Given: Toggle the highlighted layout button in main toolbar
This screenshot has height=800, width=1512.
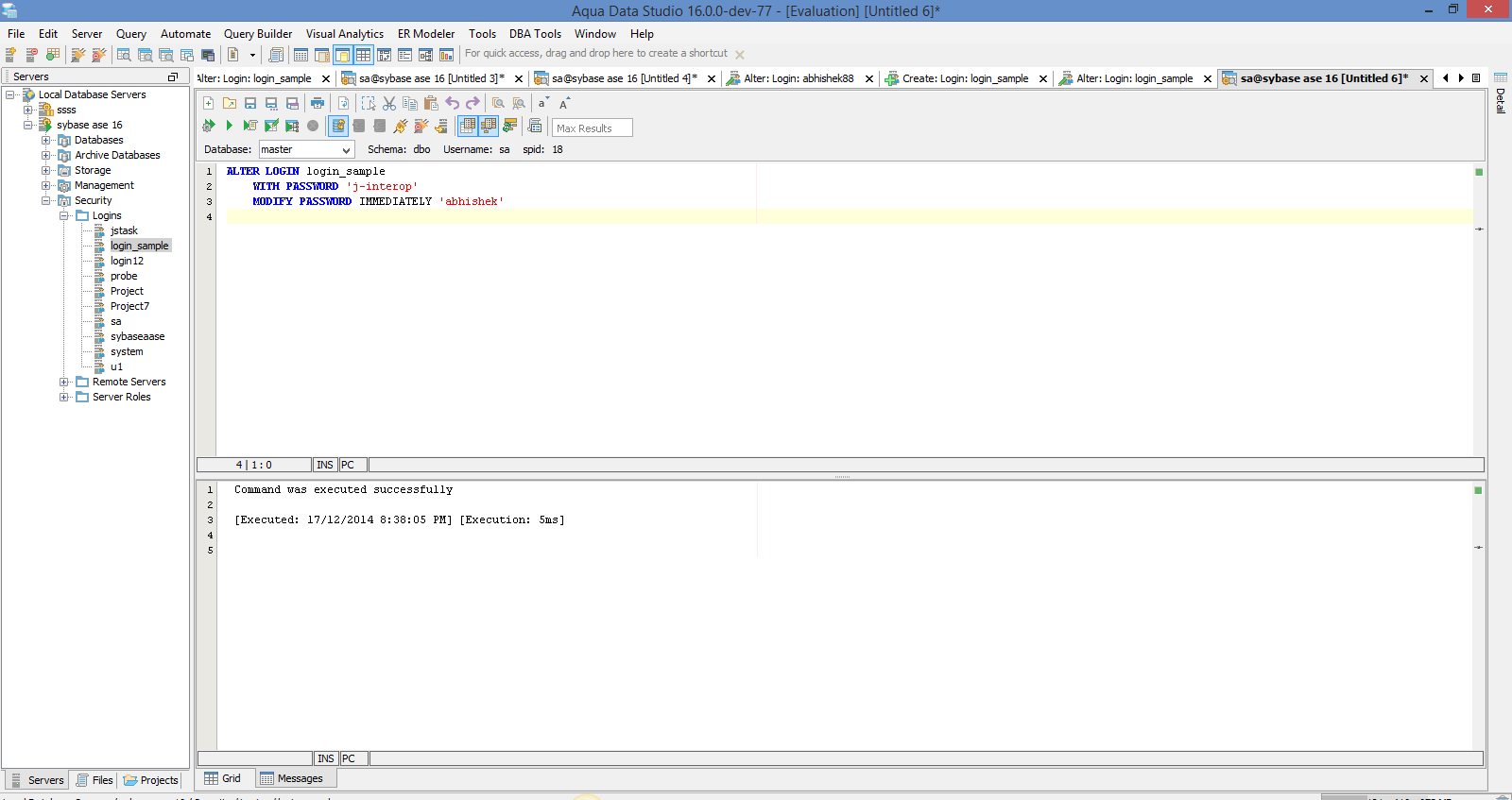Looking at the screenshot, I should point(342,55).
